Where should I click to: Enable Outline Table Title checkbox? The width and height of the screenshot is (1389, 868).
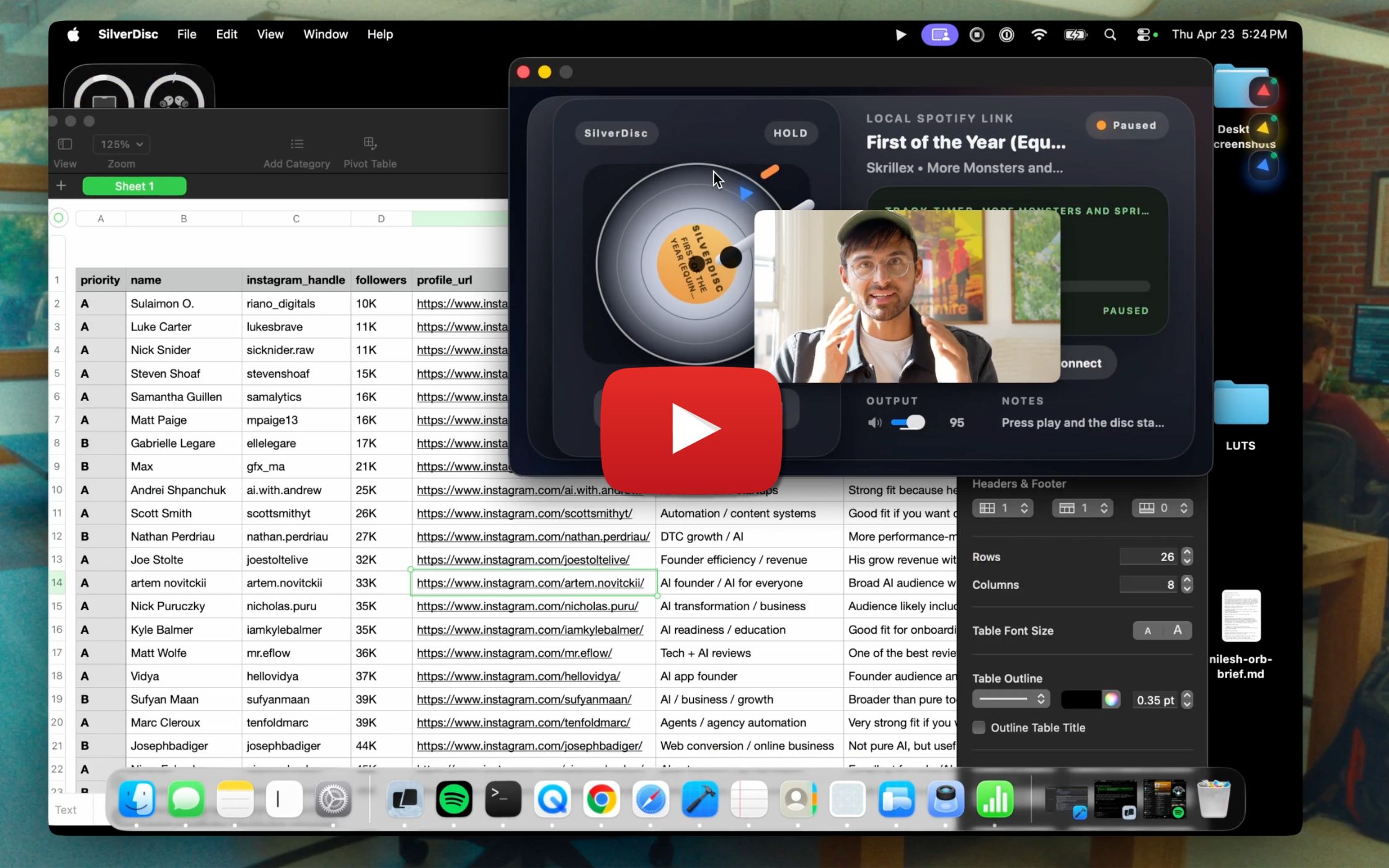click(x=979, y=727)
